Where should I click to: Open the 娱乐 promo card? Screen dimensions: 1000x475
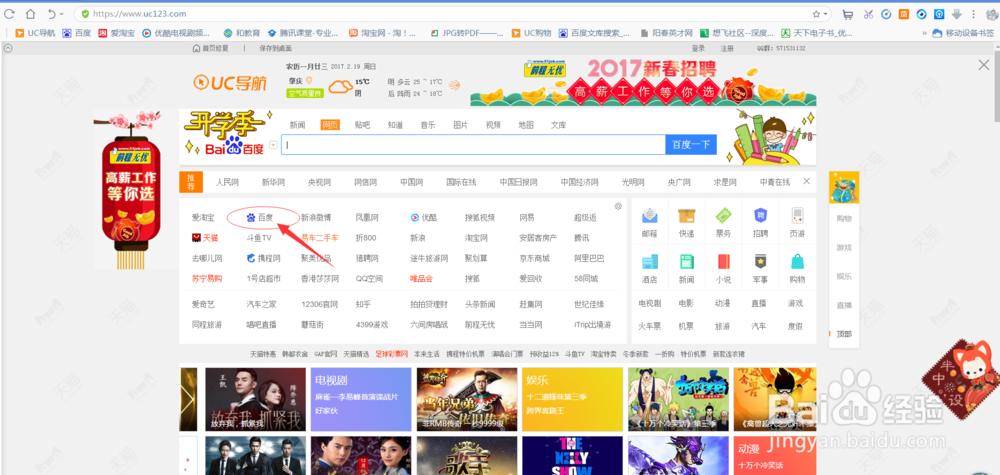click(572, 400)
